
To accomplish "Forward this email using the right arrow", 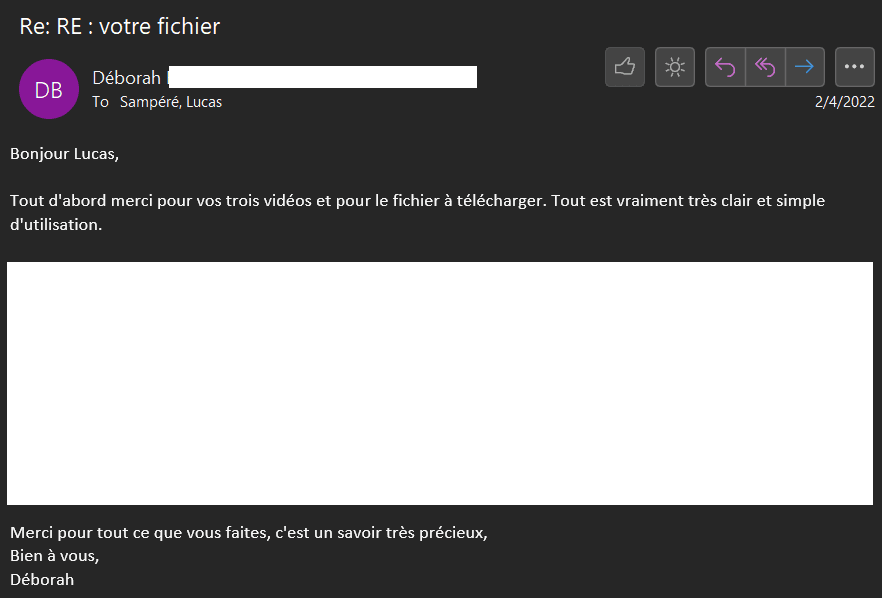I will [x=804, y=67].
